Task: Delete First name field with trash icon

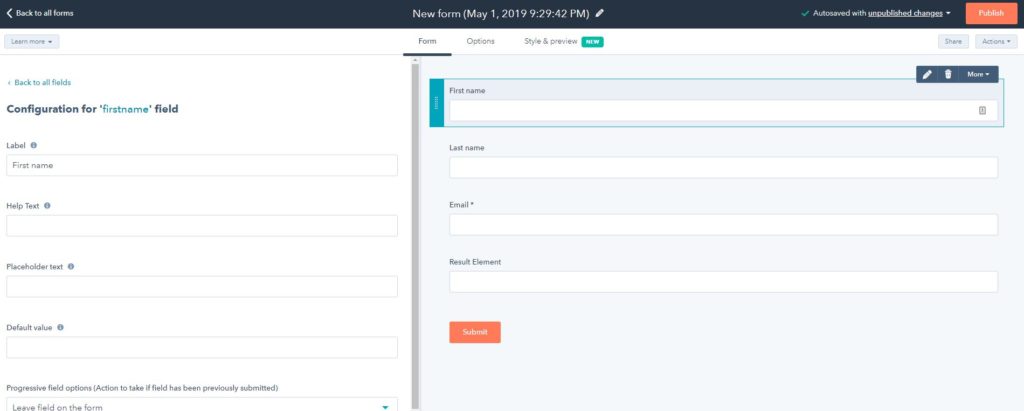Action: (948, 74)
